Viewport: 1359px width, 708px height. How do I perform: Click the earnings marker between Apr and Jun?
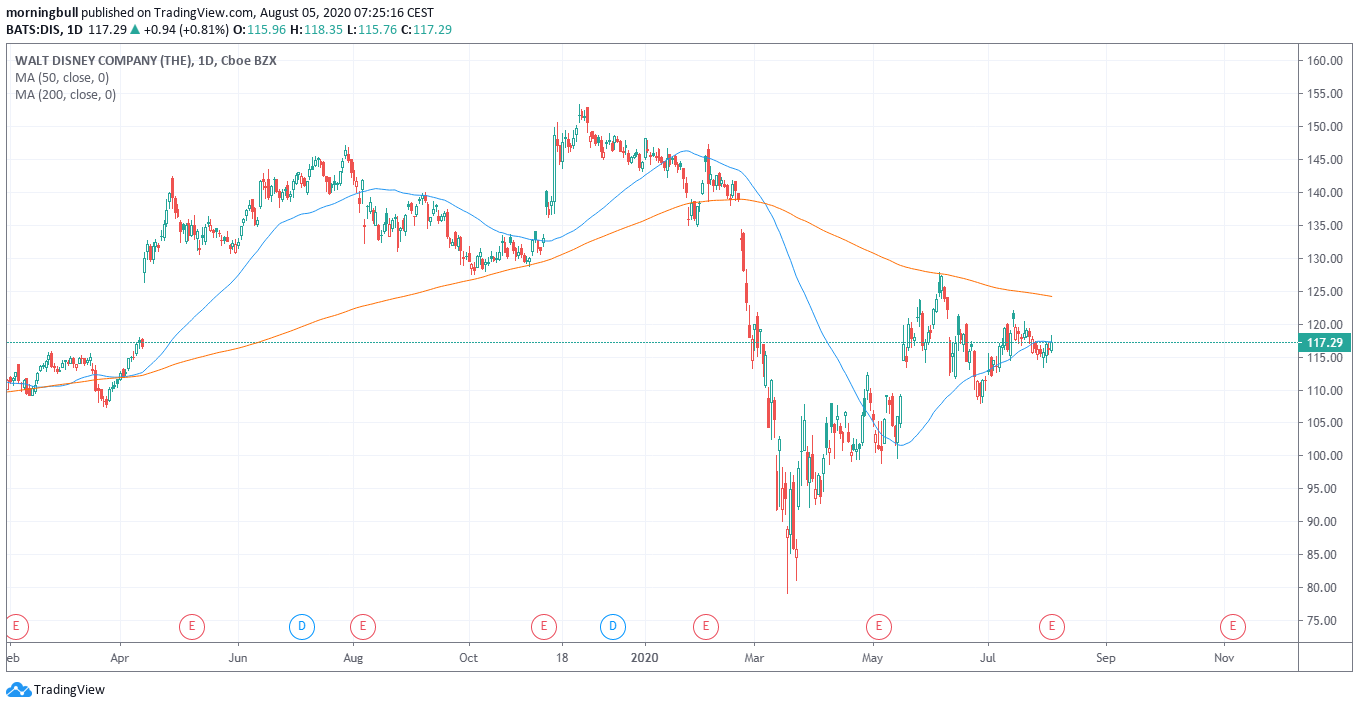click(x=191, y=627)
